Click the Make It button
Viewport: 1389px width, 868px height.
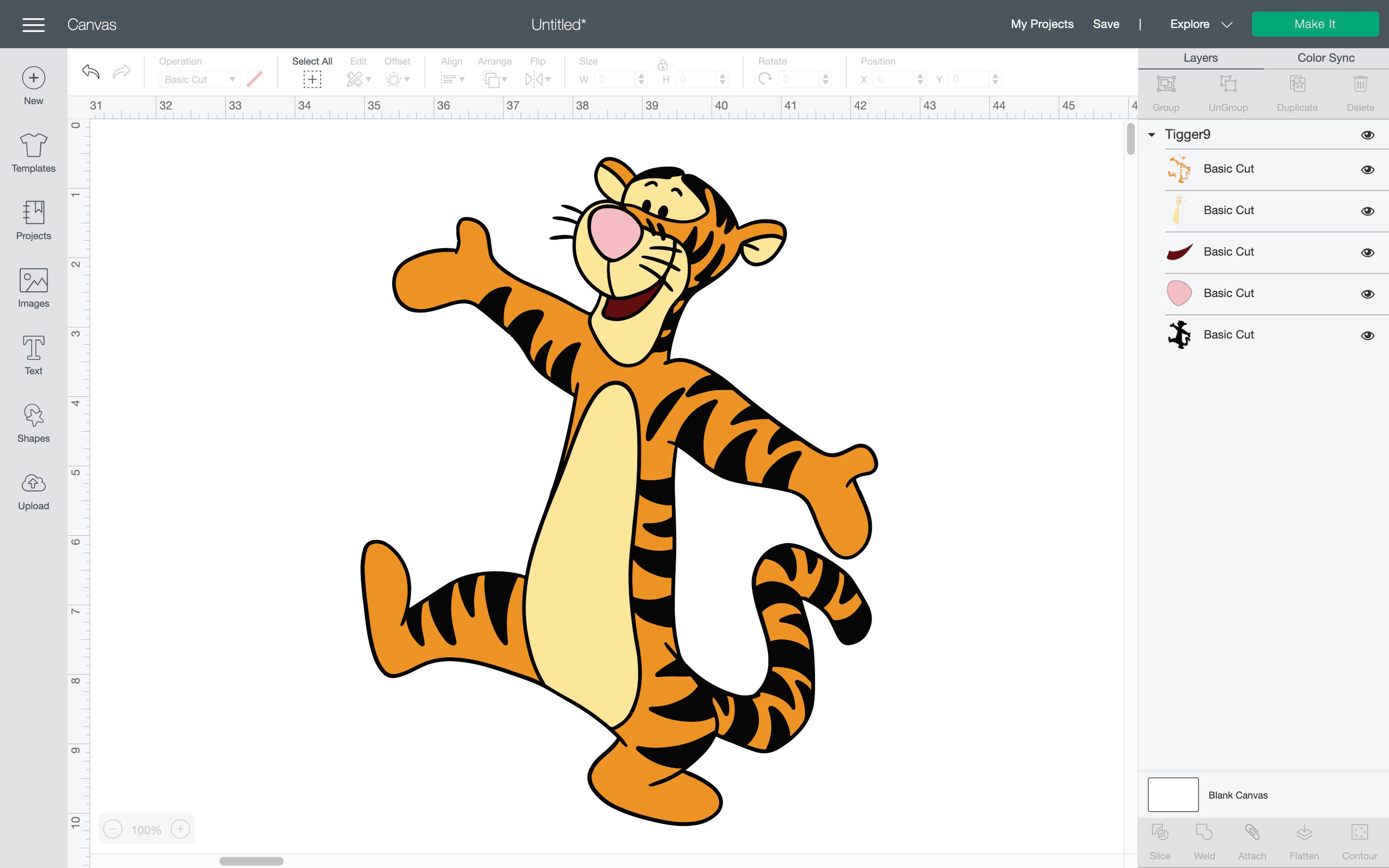1315,24
